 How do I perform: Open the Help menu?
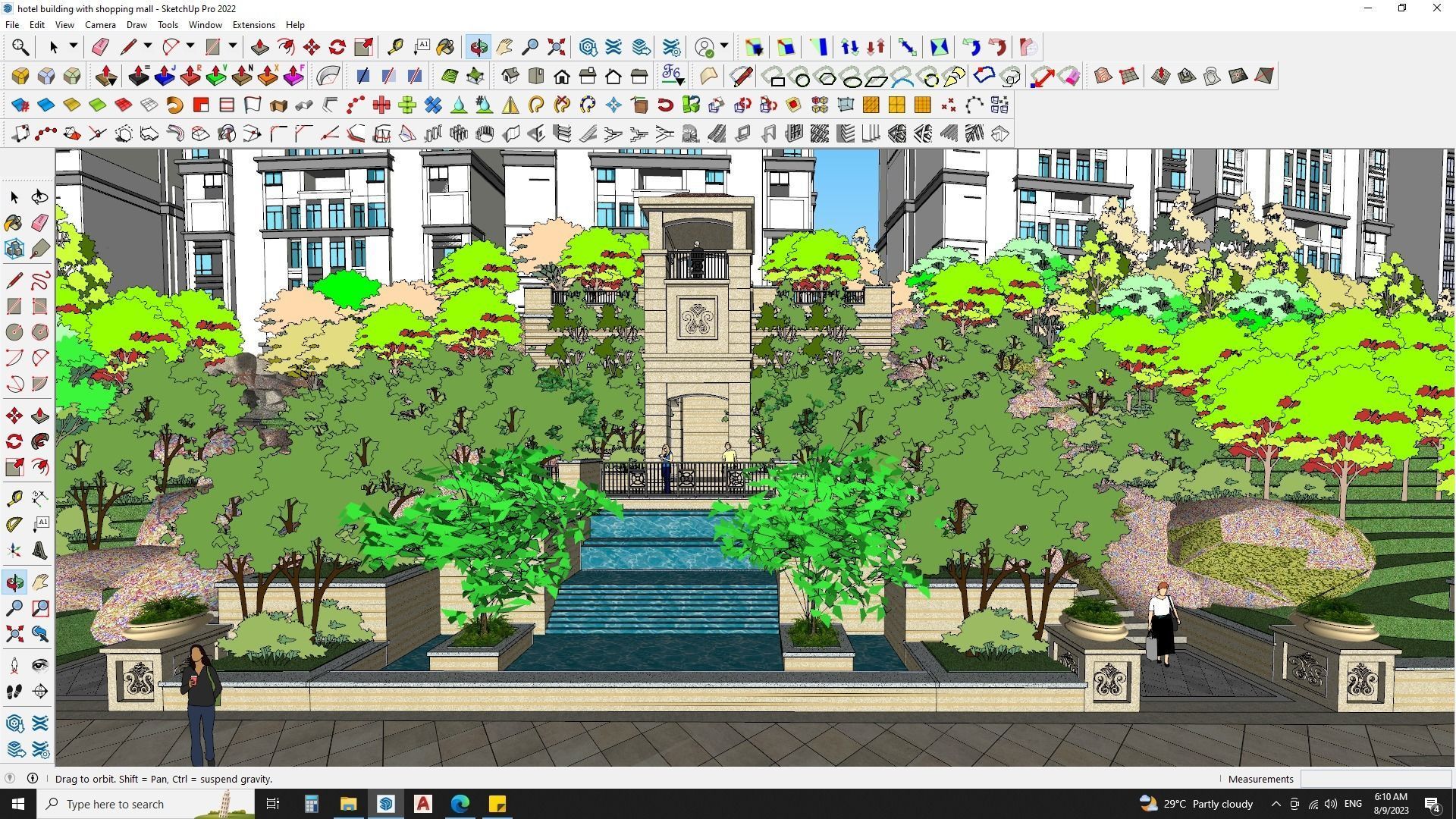click(x=295, y=25)
